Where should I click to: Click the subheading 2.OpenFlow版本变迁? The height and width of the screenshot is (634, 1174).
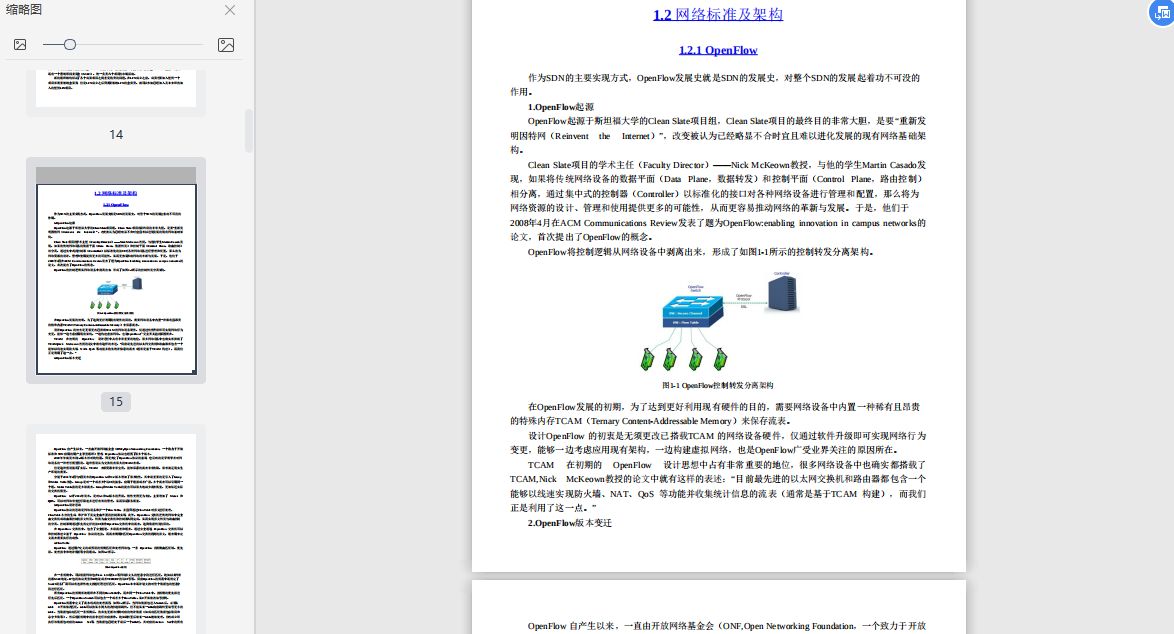(x=570, y=523)
